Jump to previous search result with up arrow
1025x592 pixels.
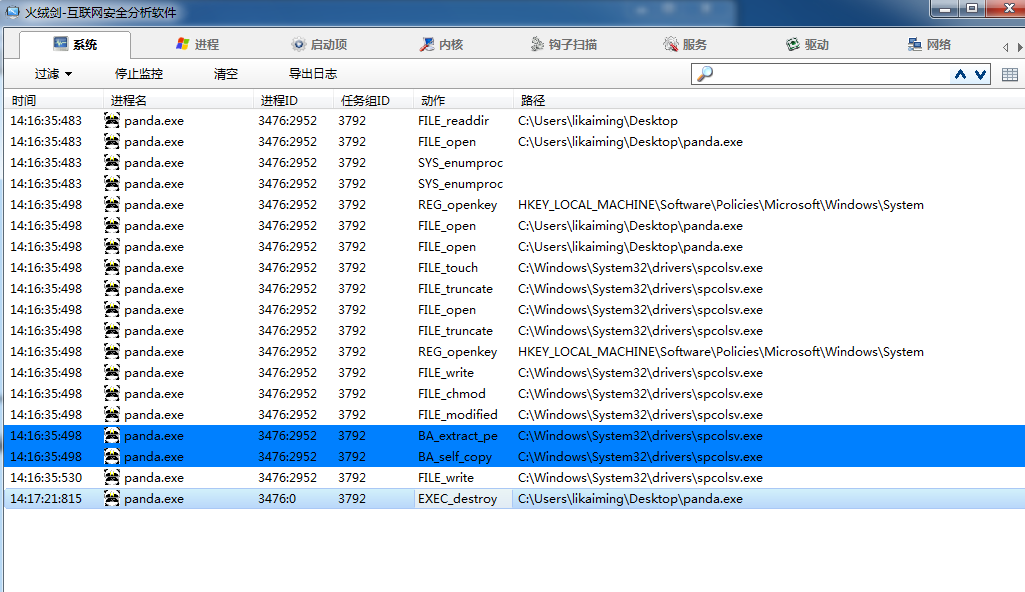(961, 74)
